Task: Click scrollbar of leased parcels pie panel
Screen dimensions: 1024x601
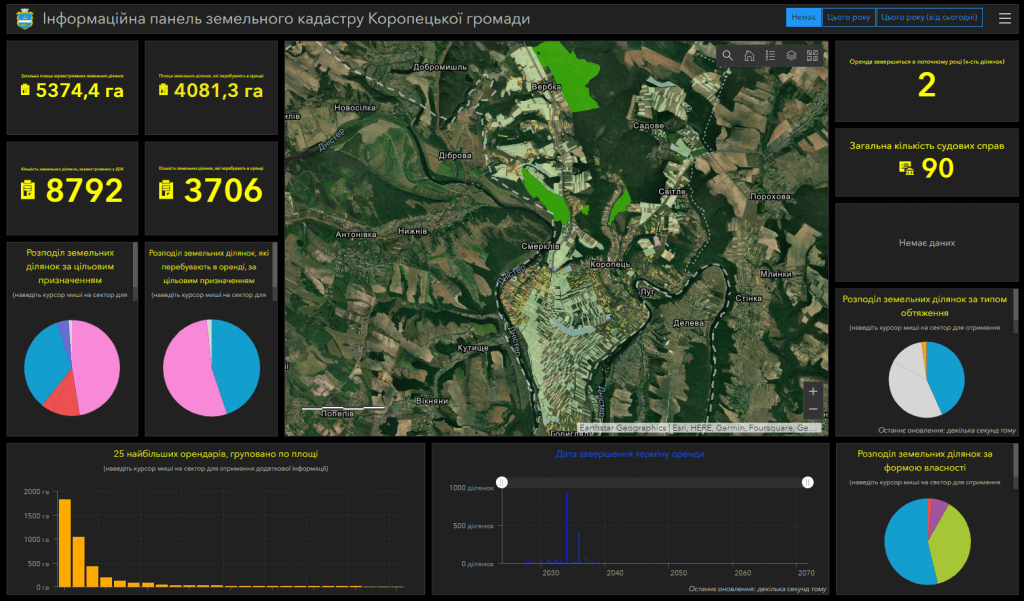Action: (274, 272)
